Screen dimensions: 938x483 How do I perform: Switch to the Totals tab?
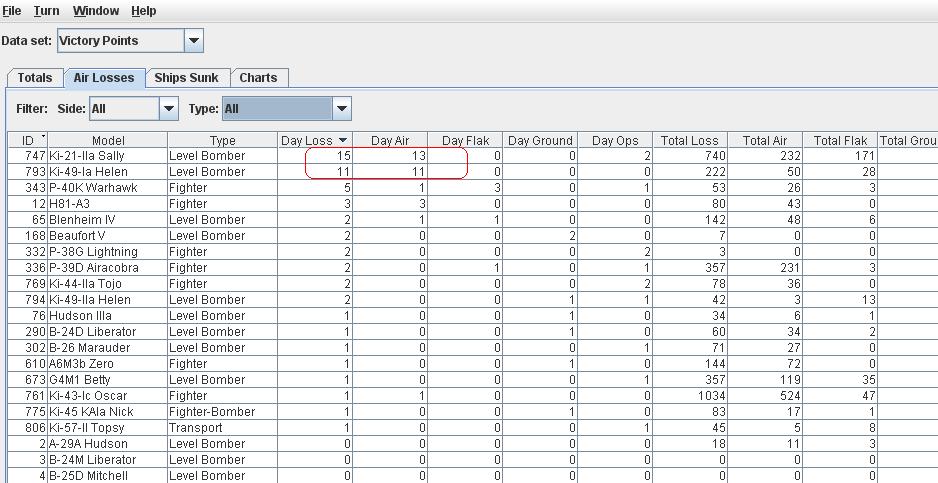tap(35, 78)
